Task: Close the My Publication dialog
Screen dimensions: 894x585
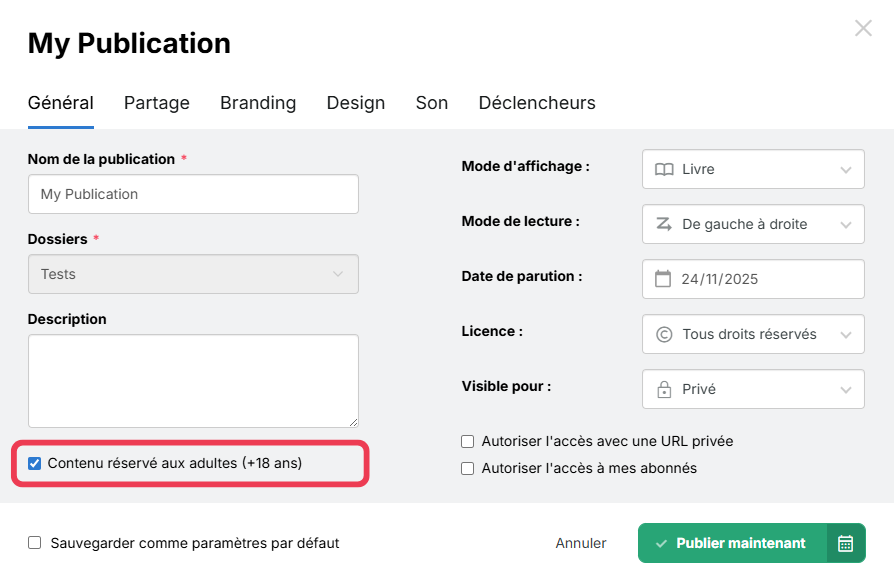Action: (x=863, y=28)
